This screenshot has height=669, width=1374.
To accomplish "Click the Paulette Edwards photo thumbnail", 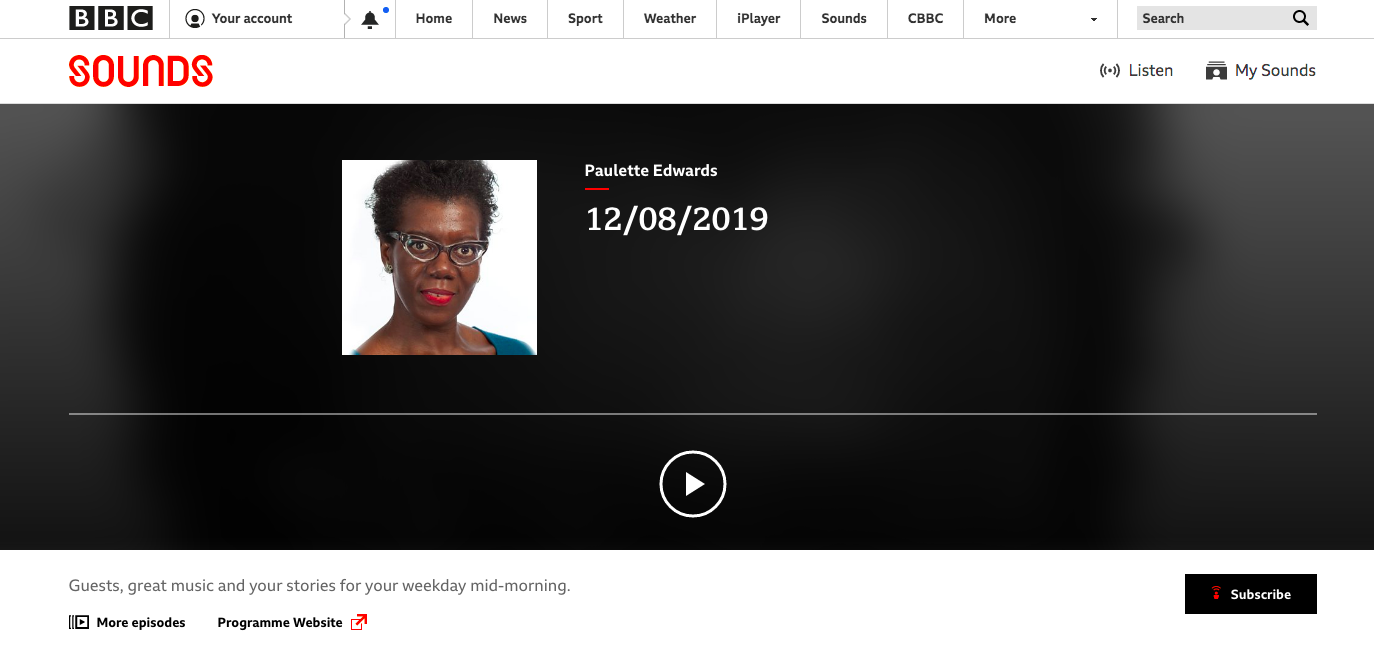I will coord(439,257).
